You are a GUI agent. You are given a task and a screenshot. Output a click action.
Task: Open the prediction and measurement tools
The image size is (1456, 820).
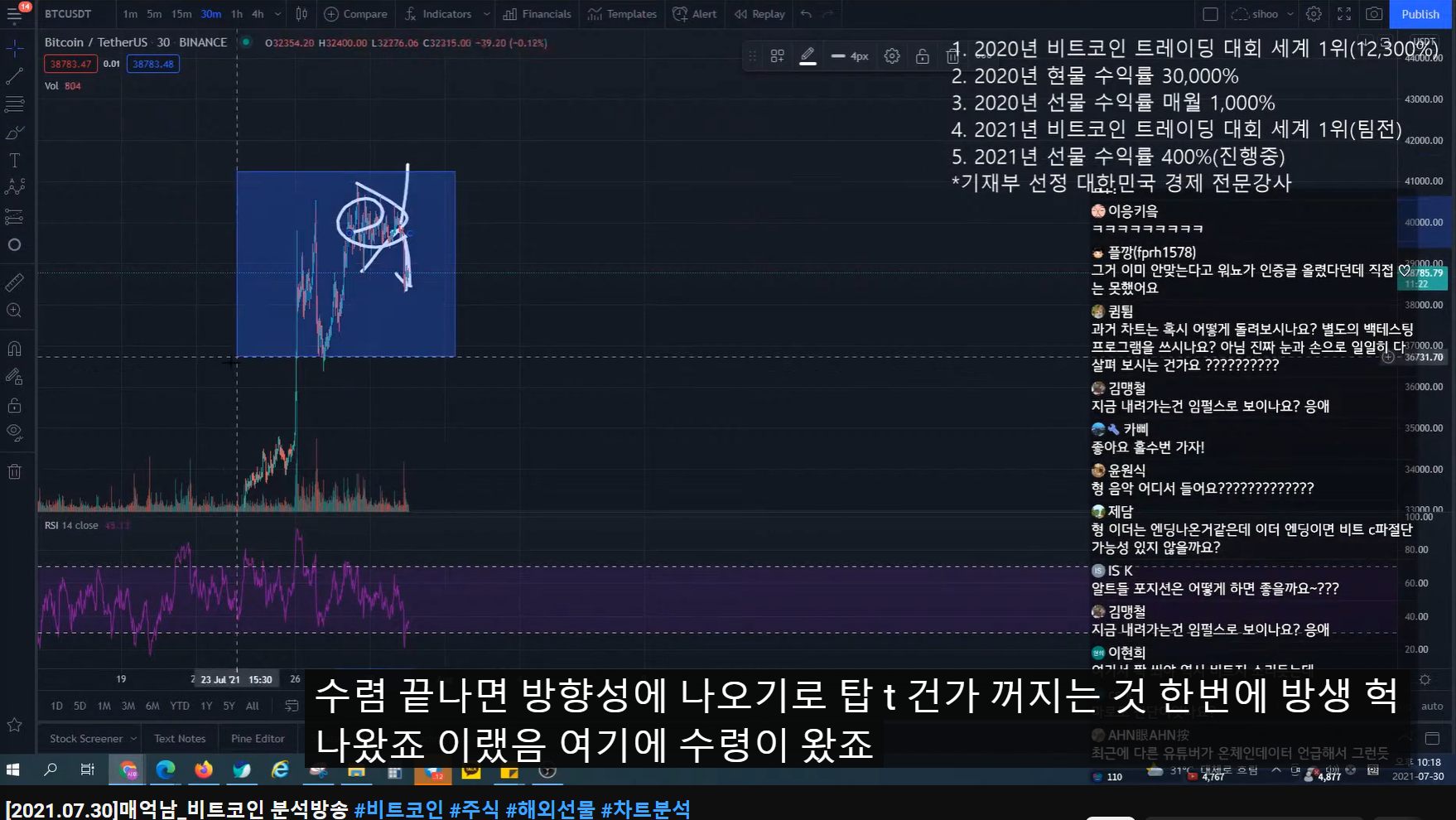click(15, 217)
